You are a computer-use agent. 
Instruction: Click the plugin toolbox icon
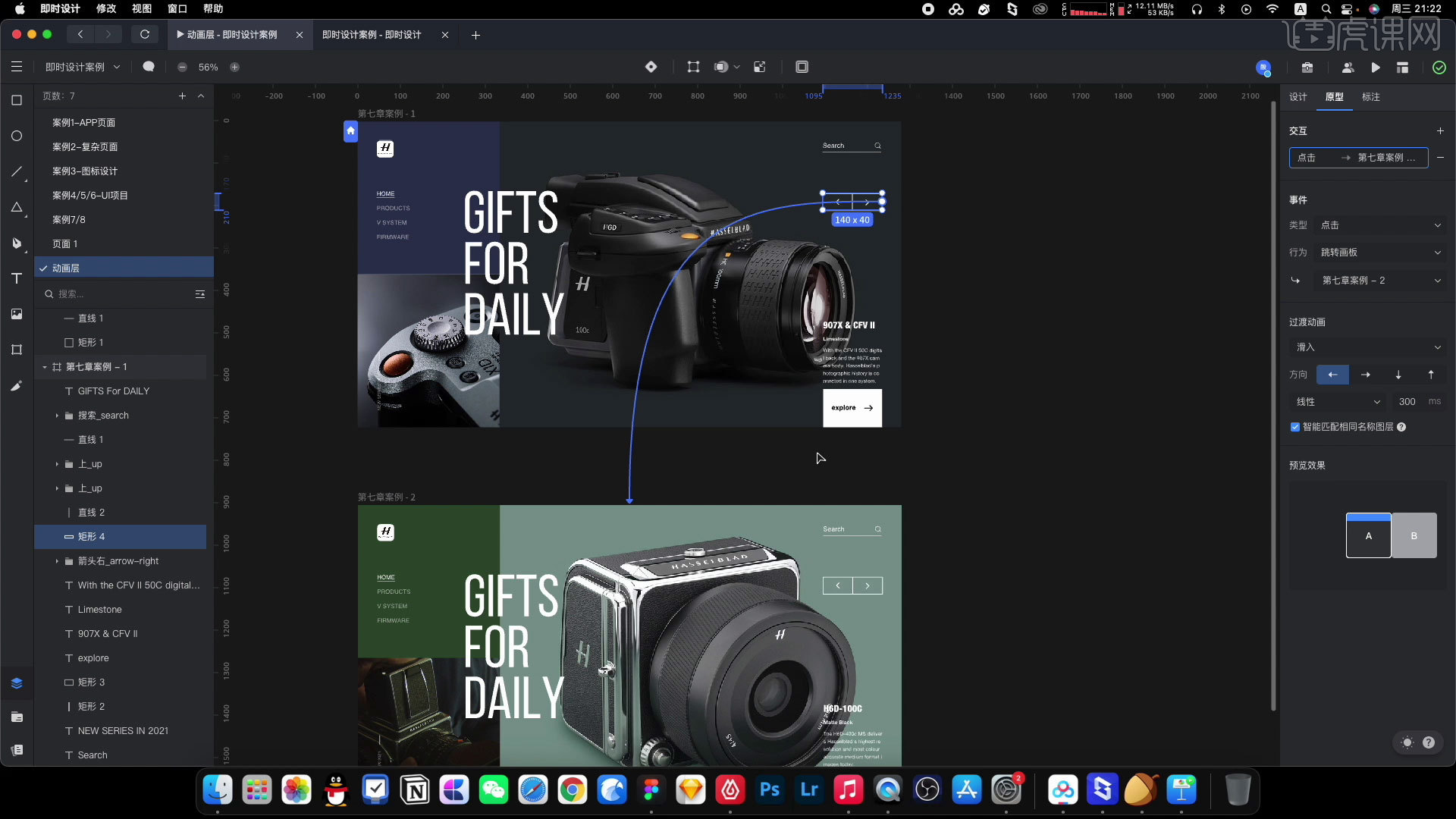click(1307, 67)
